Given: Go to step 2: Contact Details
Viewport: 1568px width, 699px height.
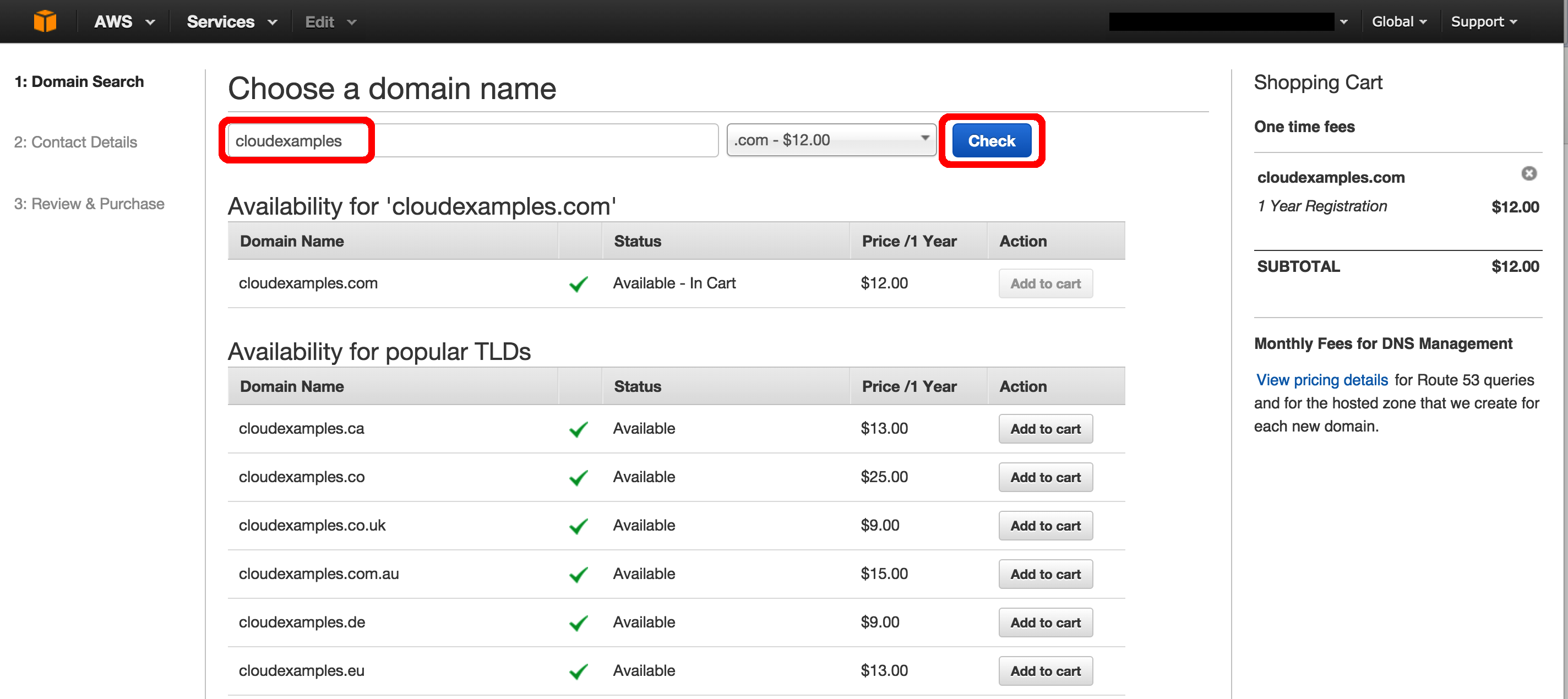Looking at the screenshot, I should [75, 142].
